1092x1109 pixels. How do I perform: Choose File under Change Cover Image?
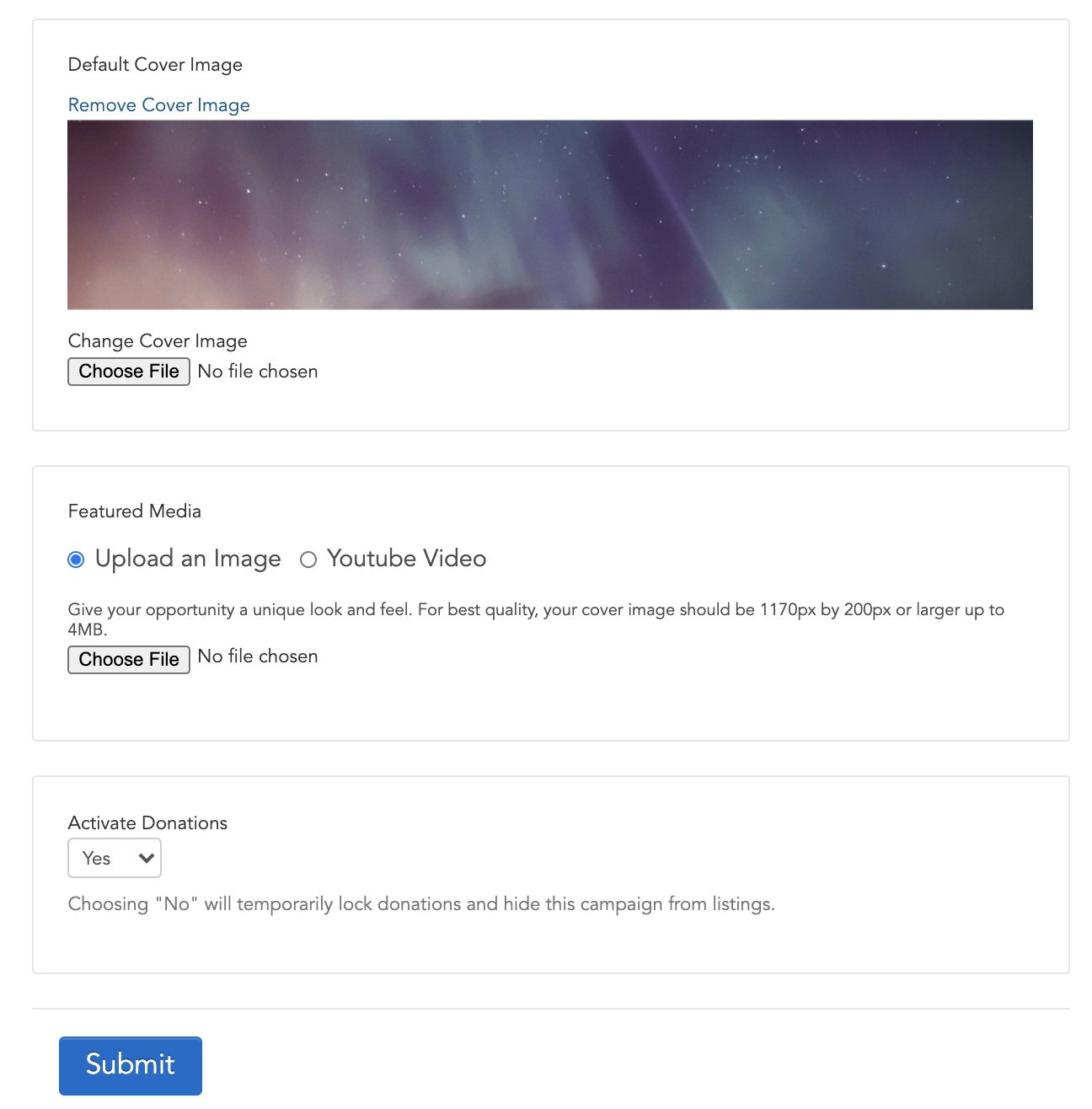pos(129,372)
